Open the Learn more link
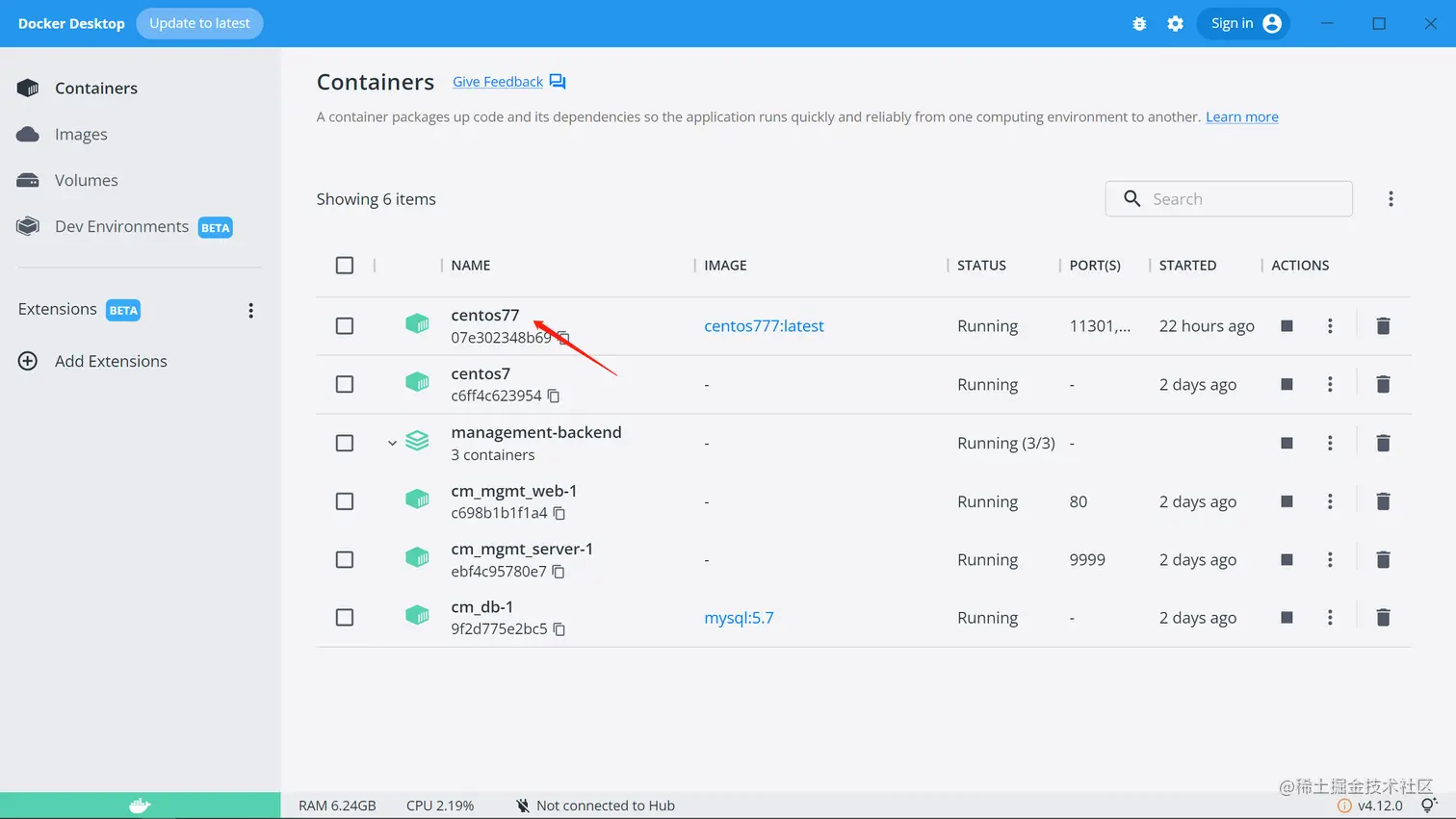Viewport: 1456px width, 819px height. click(1242, 117)
